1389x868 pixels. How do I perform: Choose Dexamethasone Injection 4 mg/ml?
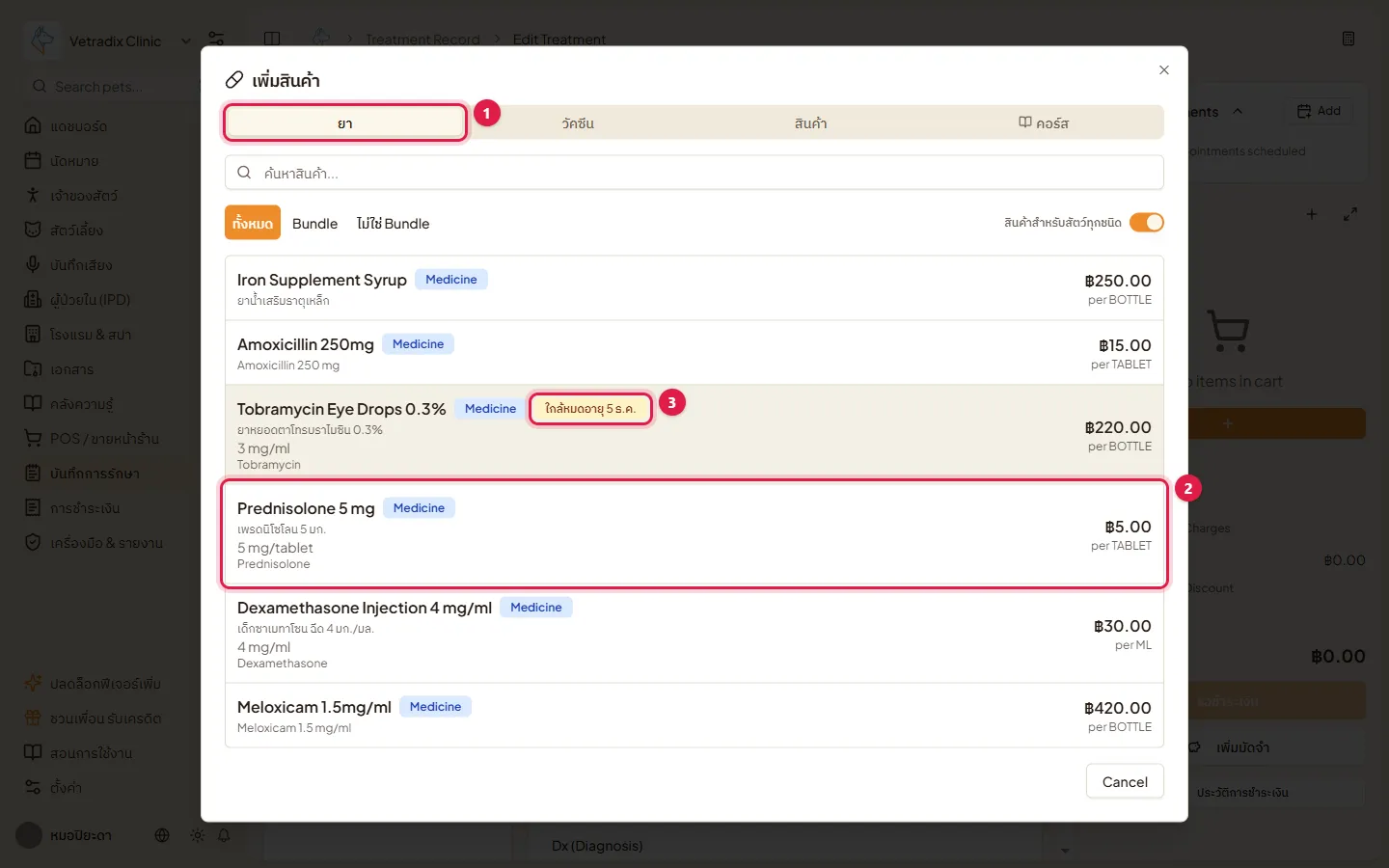694,634
